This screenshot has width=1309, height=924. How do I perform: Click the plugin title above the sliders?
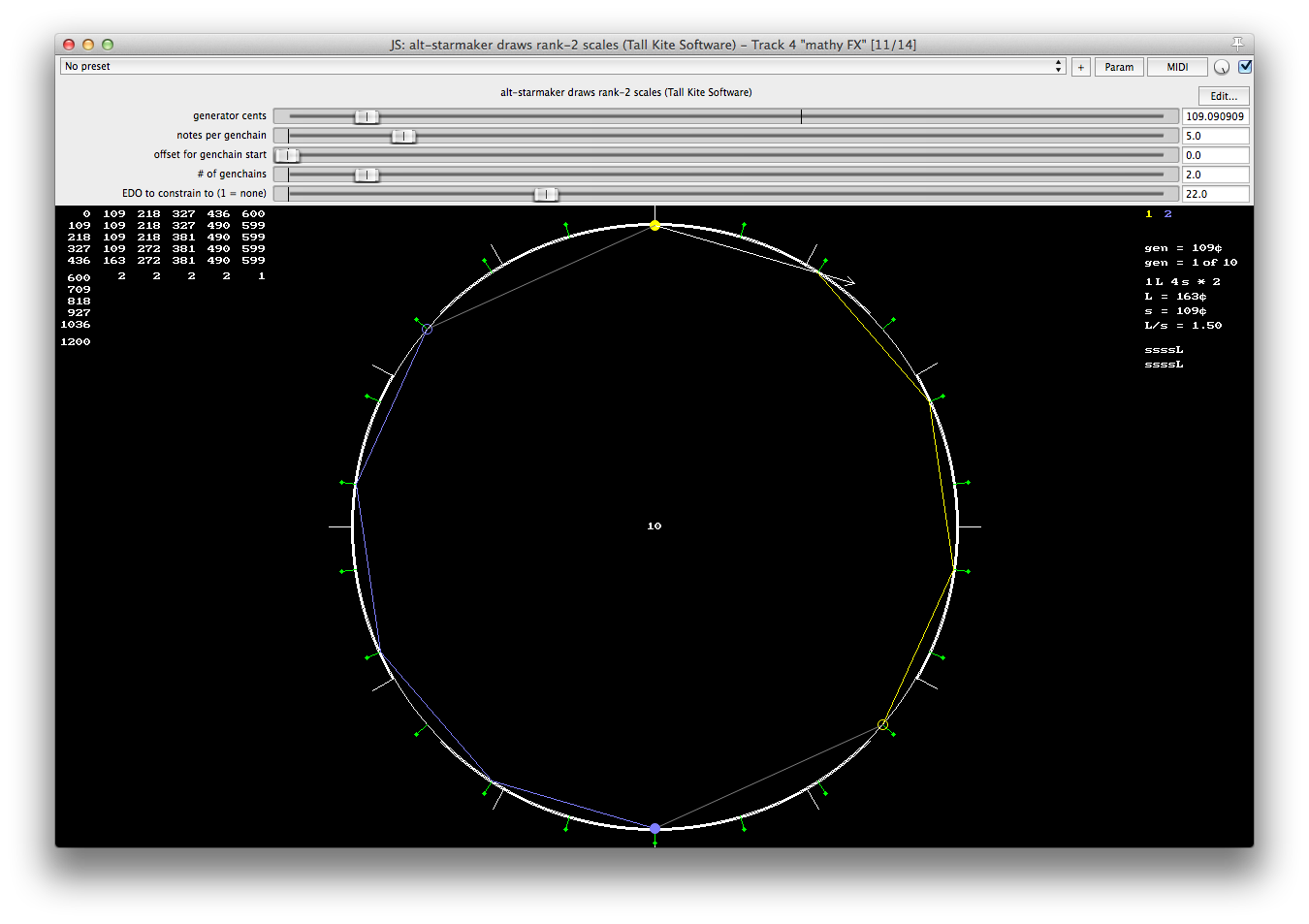pyautogui.click(x=625, y=93)
